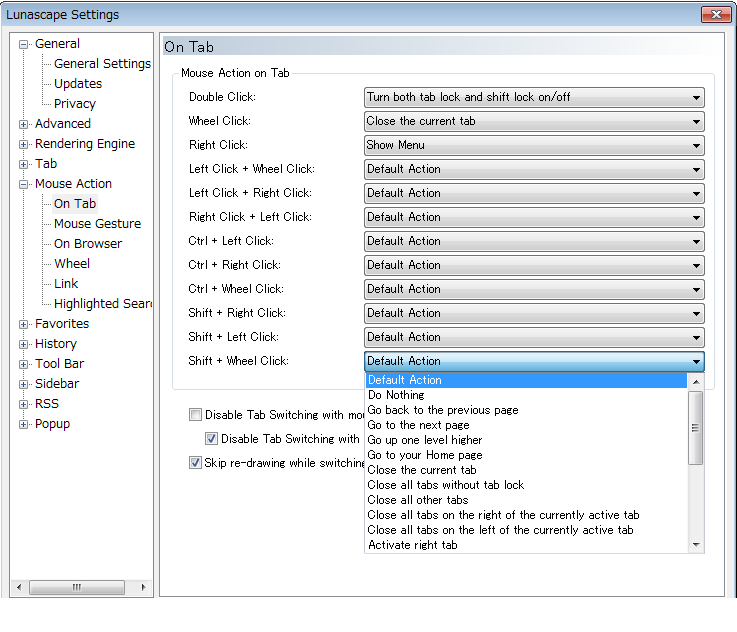737x632 pixels.
Task: Choose Go to your Home page
Action: tap(526, 455)
